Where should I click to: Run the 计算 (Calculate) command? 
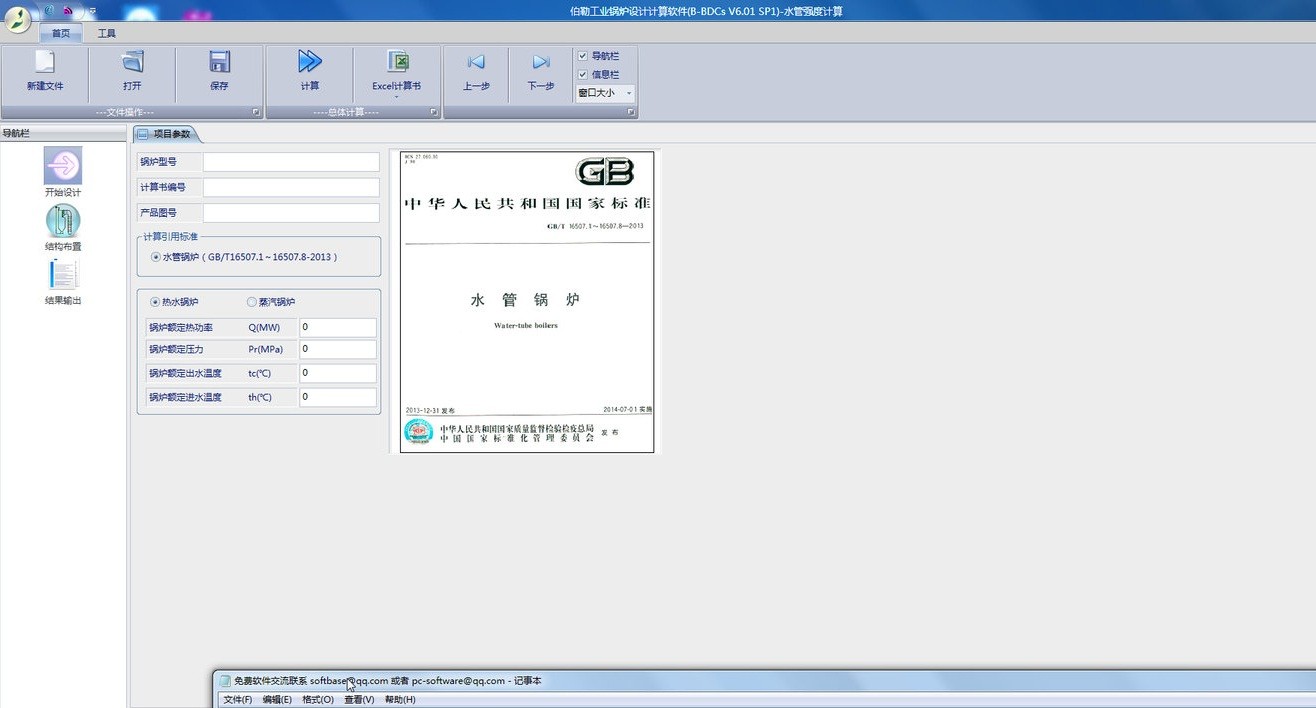308,72
